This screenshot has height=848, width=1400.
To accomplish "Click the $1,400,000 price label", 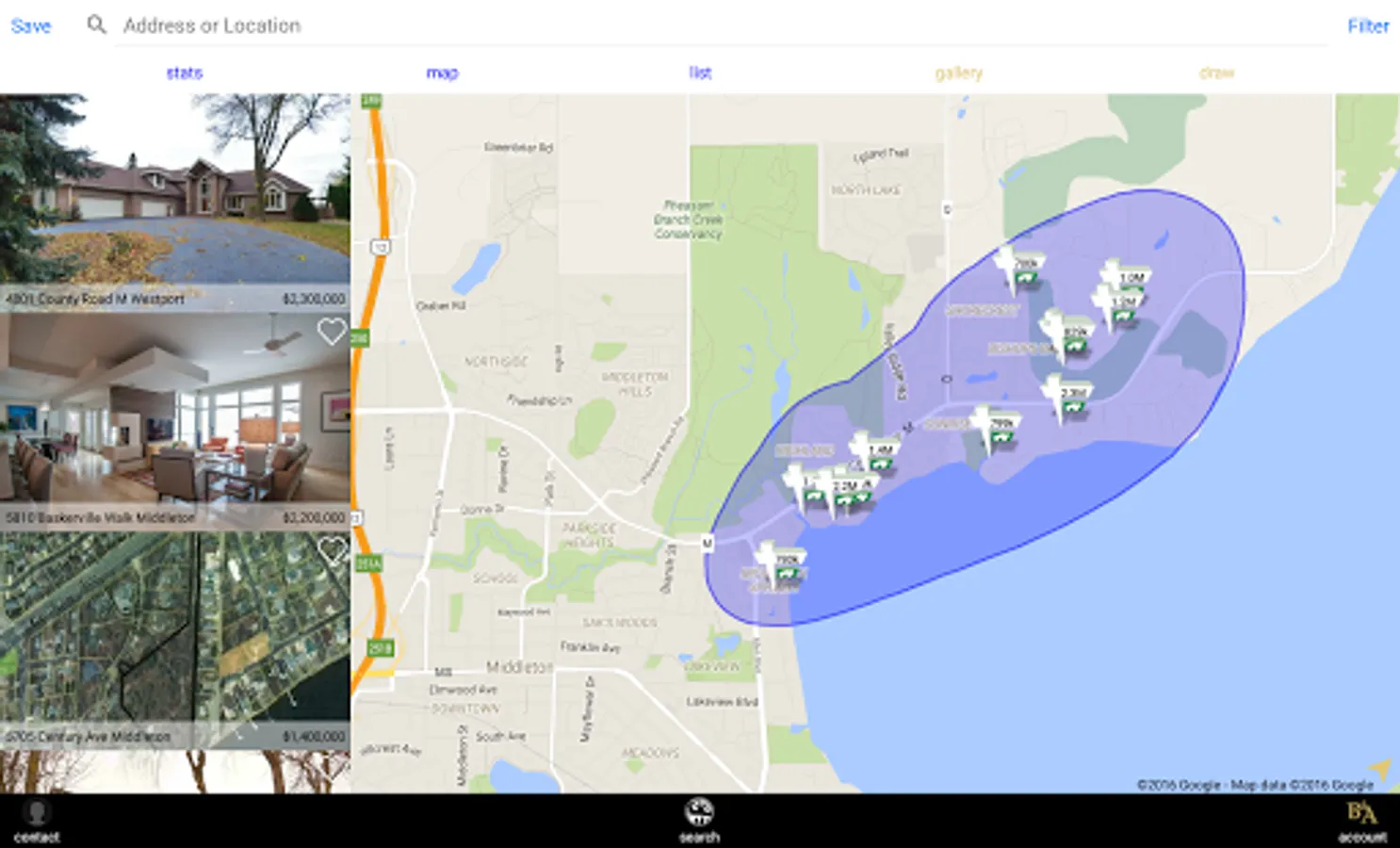I will [x=314, y=736].
